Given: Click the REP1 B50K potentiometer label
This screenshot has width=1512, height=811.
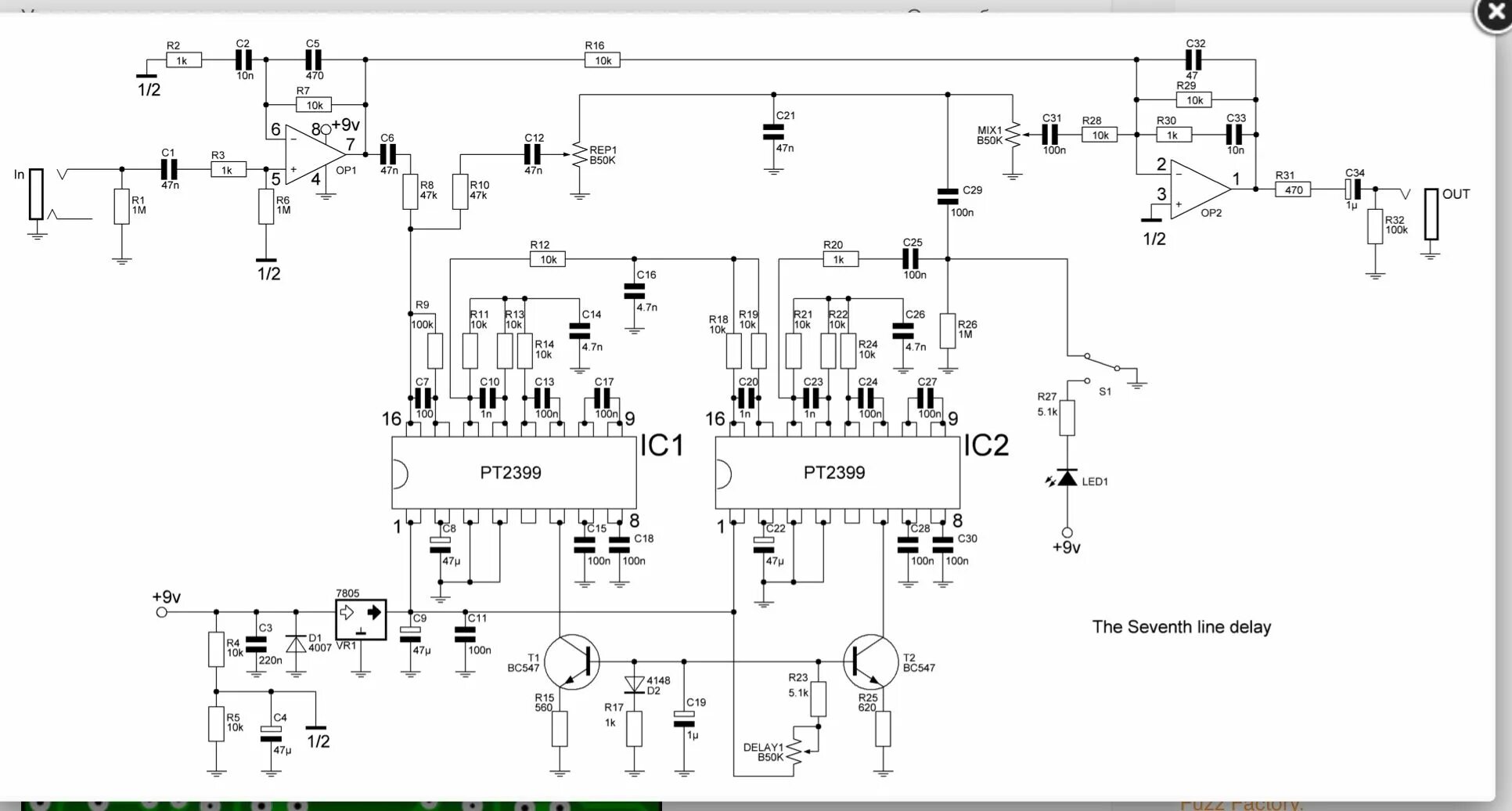Looking at the screenshot, I should coord(603,155).
